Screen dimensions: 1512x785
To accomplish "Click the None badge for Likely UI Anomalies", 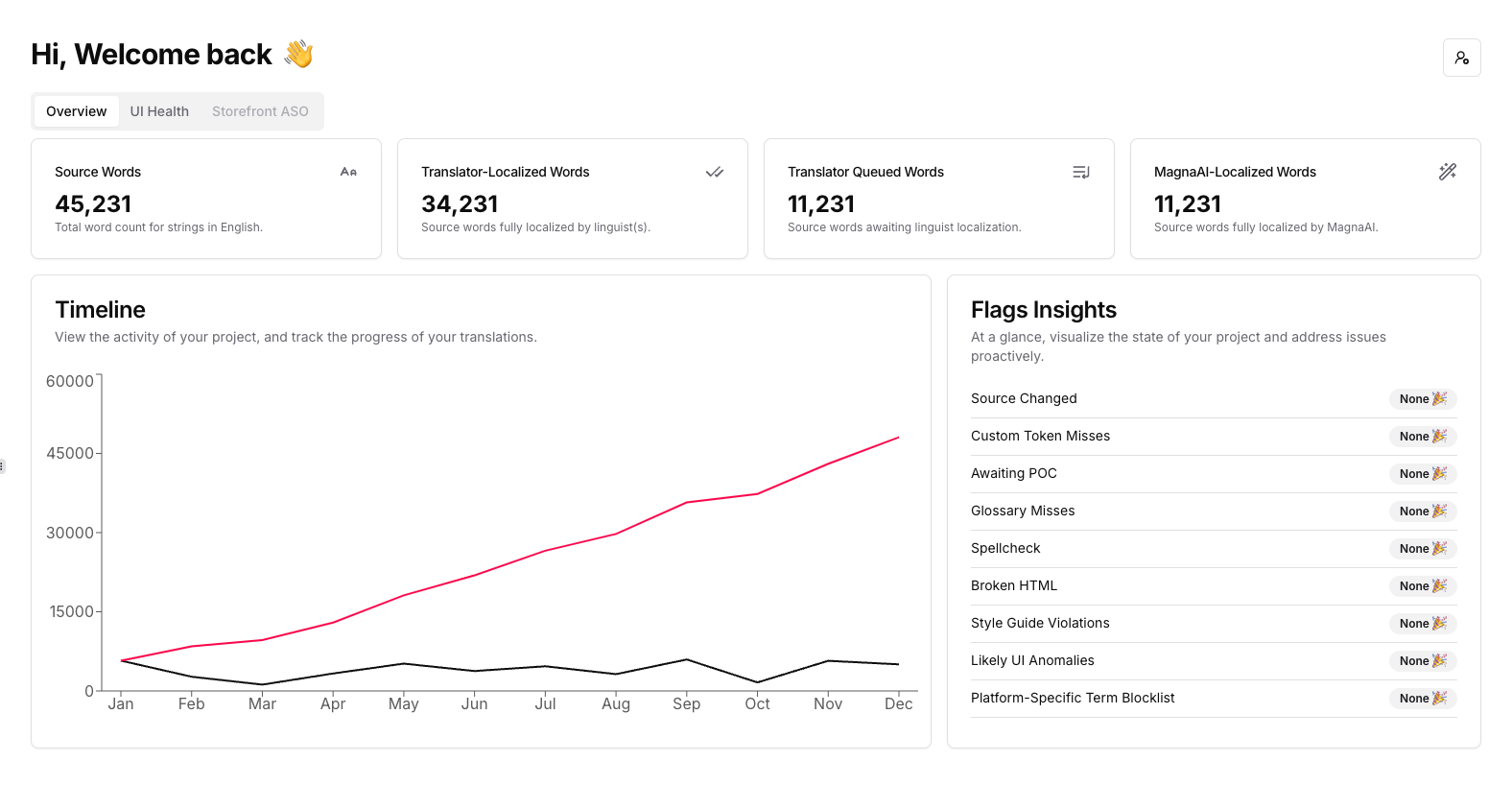I will (x=1423, y=661).
